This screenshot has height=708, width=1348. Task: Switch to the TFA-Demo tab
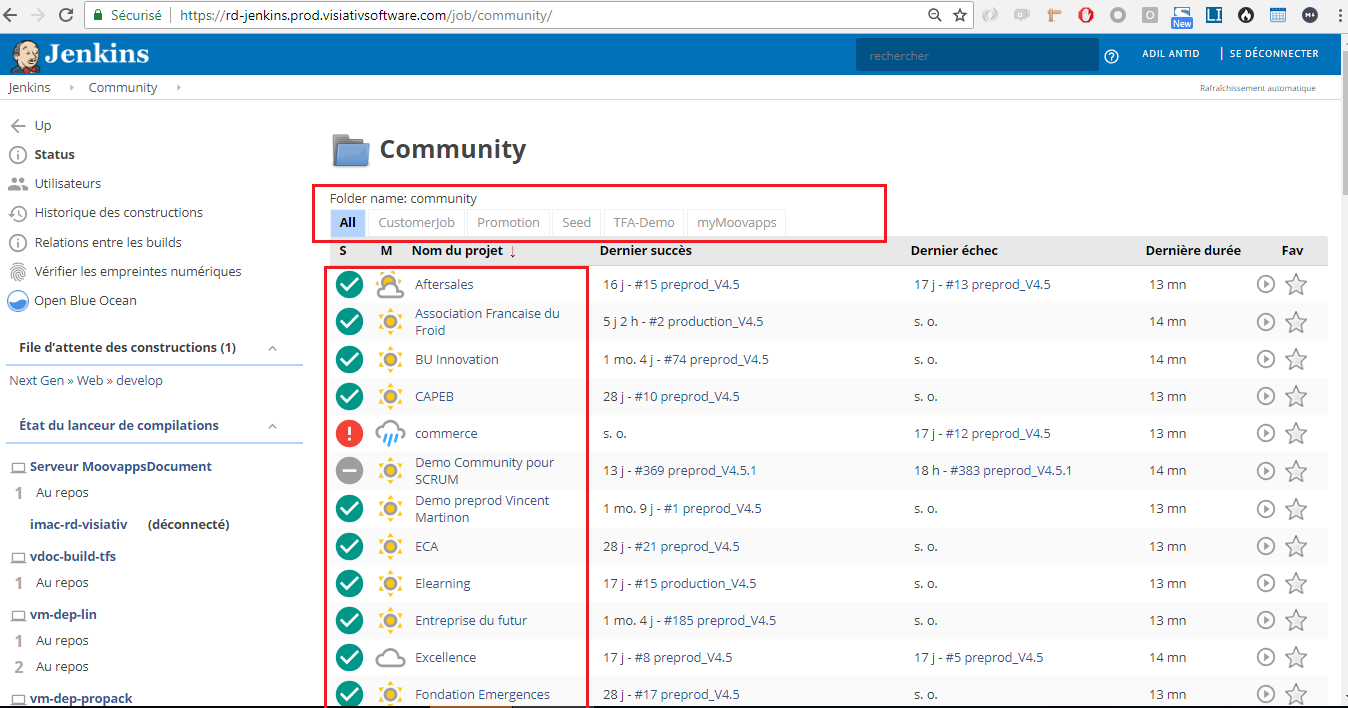(x=644, y=222)
